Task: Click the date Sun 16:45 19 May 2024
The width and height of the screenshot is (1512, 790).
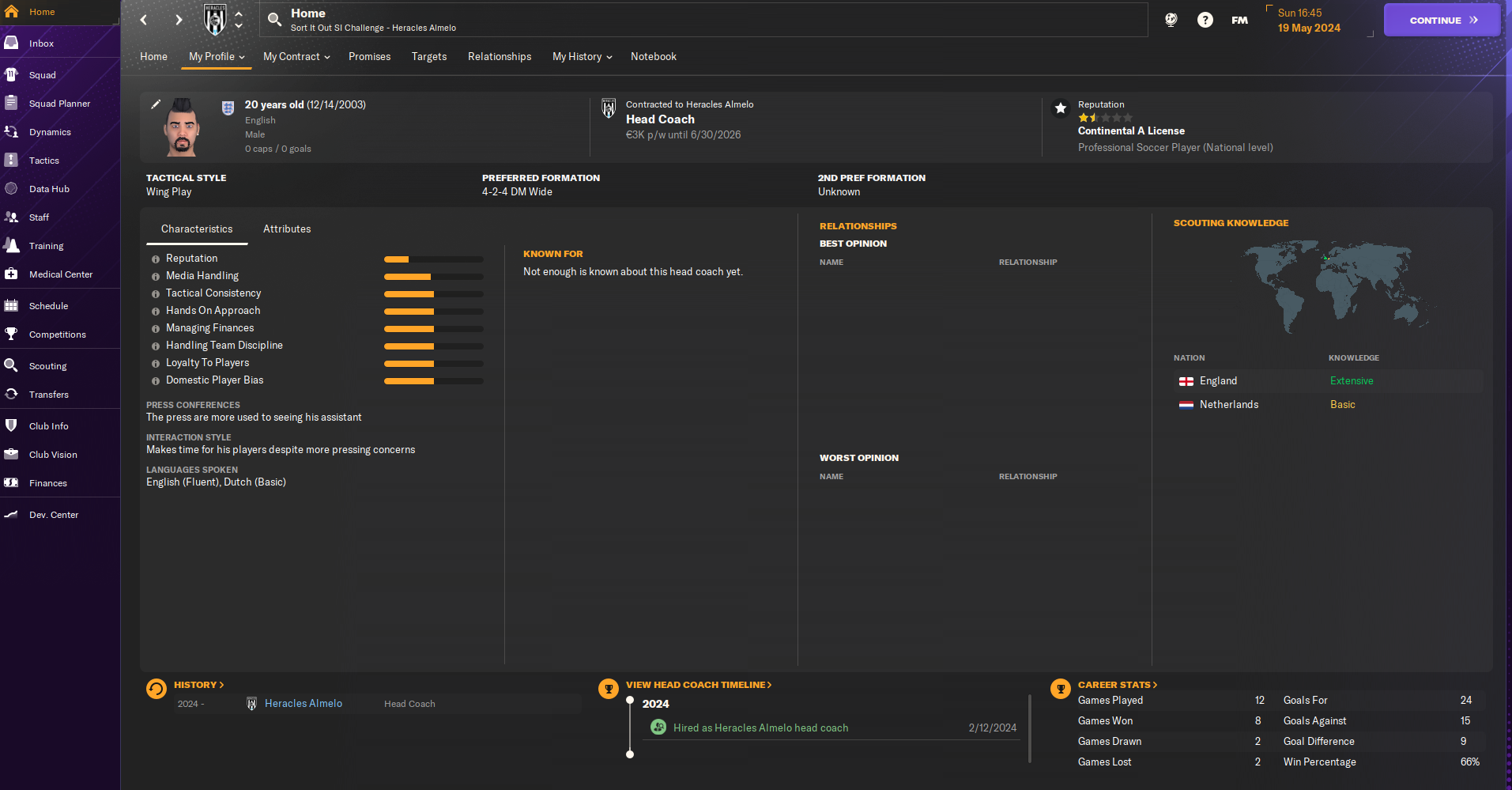Action: tap(1309, 21)
